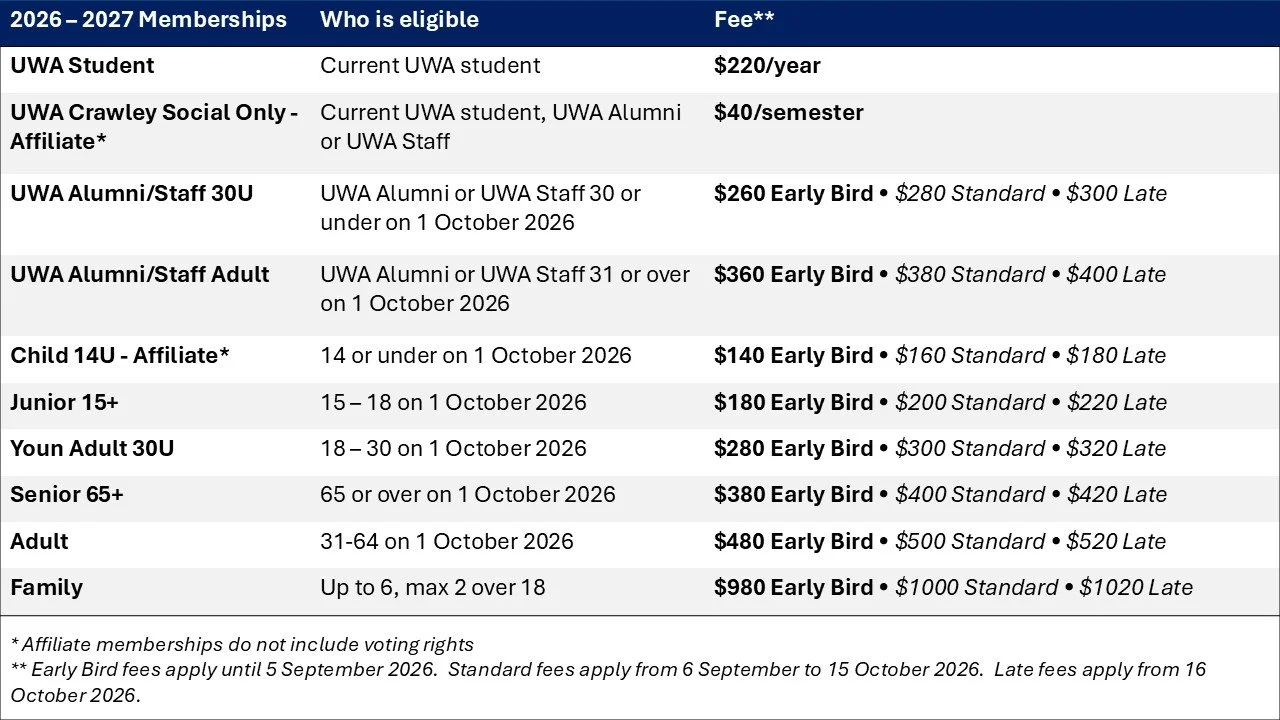Select the $400 Late fee text

[1116, 274]
